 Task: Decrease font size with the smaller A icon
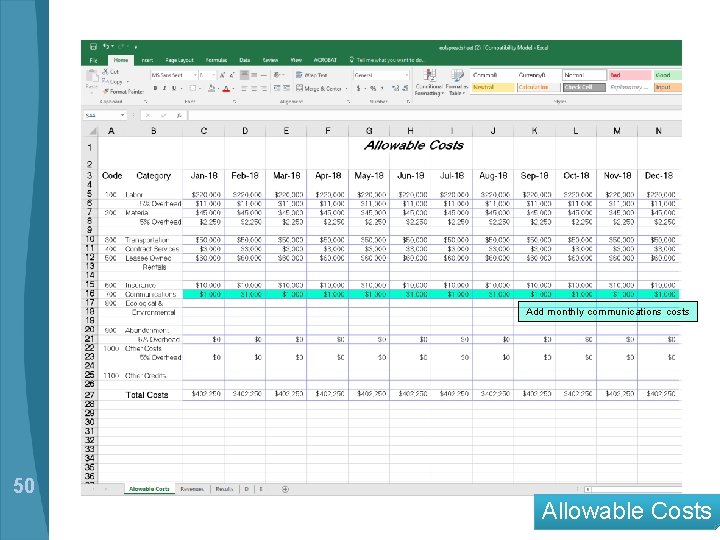(x=231, y=75)
